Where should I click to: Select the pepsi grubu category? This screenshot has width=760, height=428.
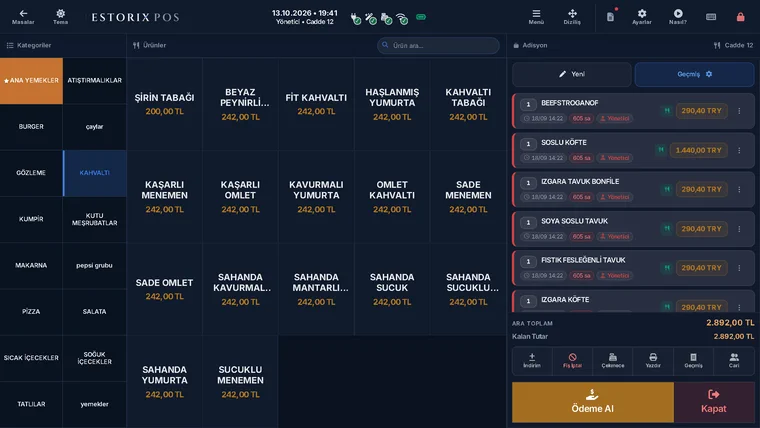(95, 266)
